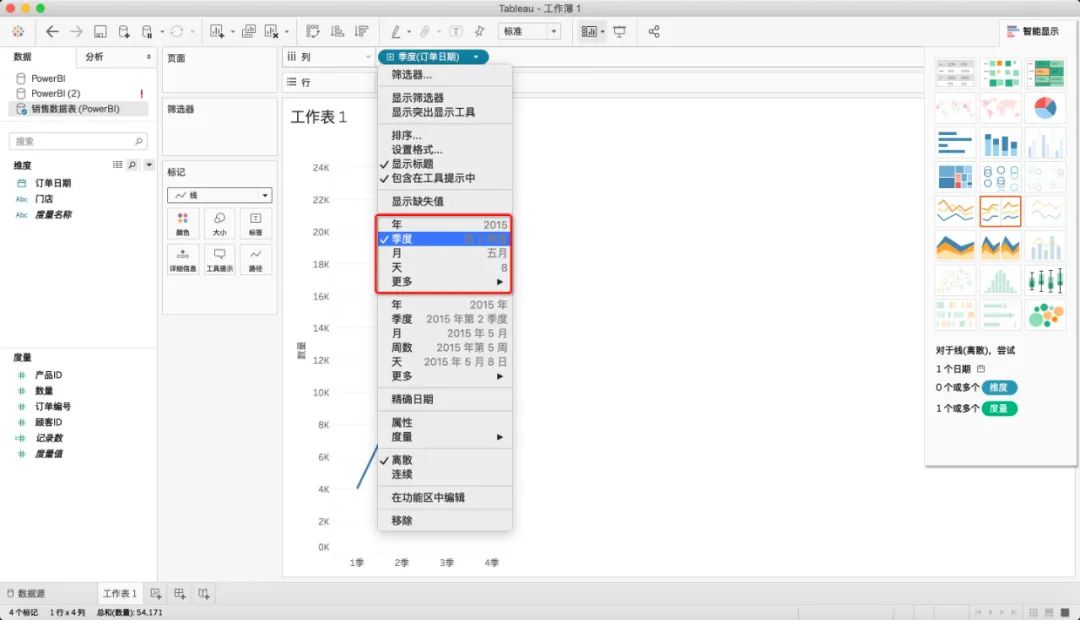This screenshot has width=1080, height=620.
Task: Click the sort descending icon
Action: click(x=361, y=31)
